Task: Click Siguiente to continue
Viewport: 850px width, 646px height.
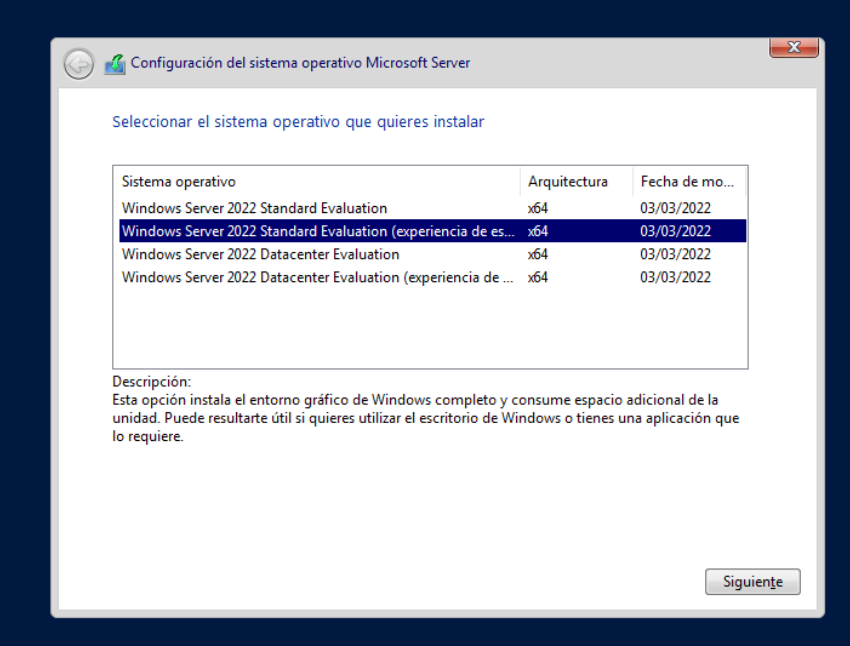Action: (x=752, y=582)
